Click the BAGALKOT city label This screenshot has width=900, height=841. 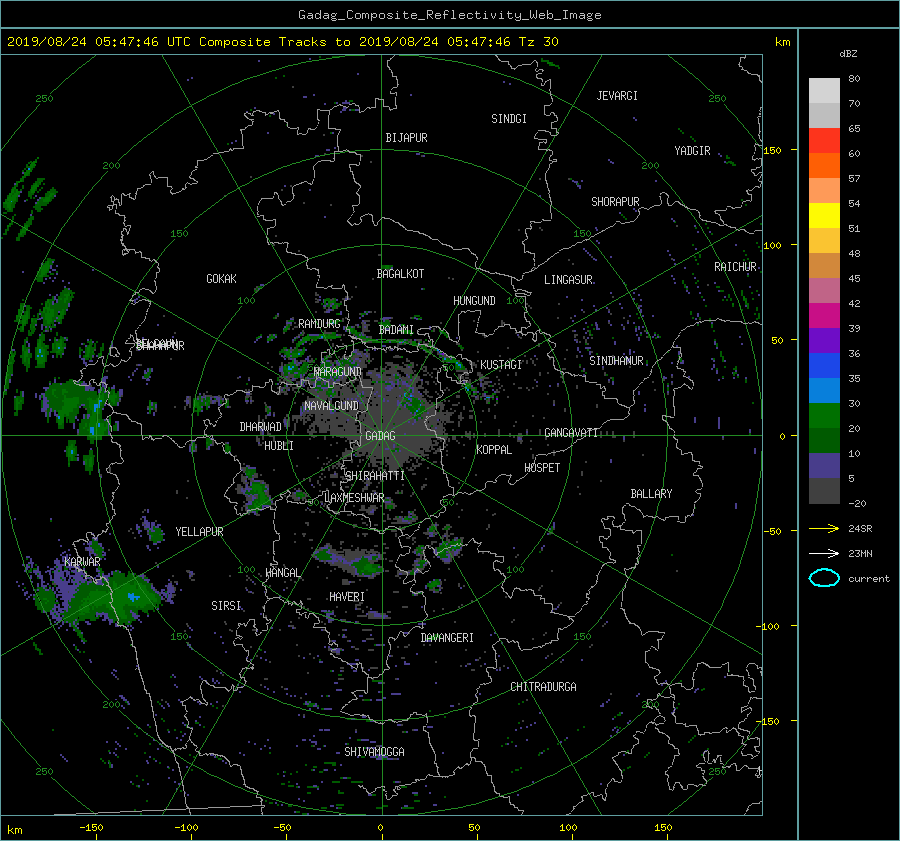[x=400, y=274]
